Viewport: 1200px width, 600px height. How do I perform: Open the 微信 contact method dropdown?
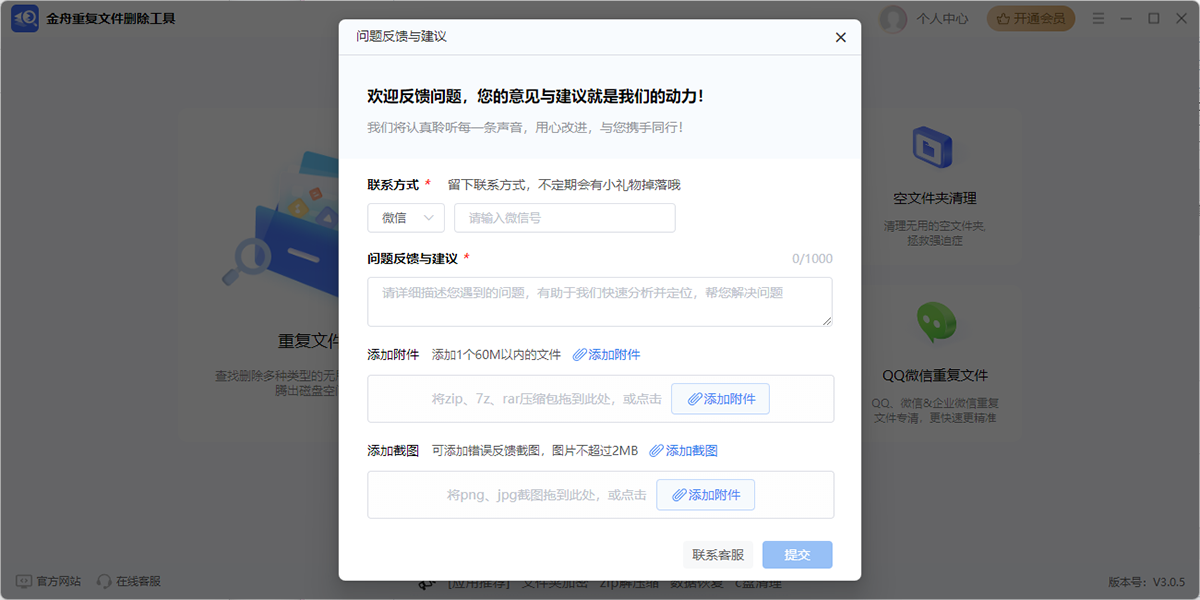[x=406, y=217]
